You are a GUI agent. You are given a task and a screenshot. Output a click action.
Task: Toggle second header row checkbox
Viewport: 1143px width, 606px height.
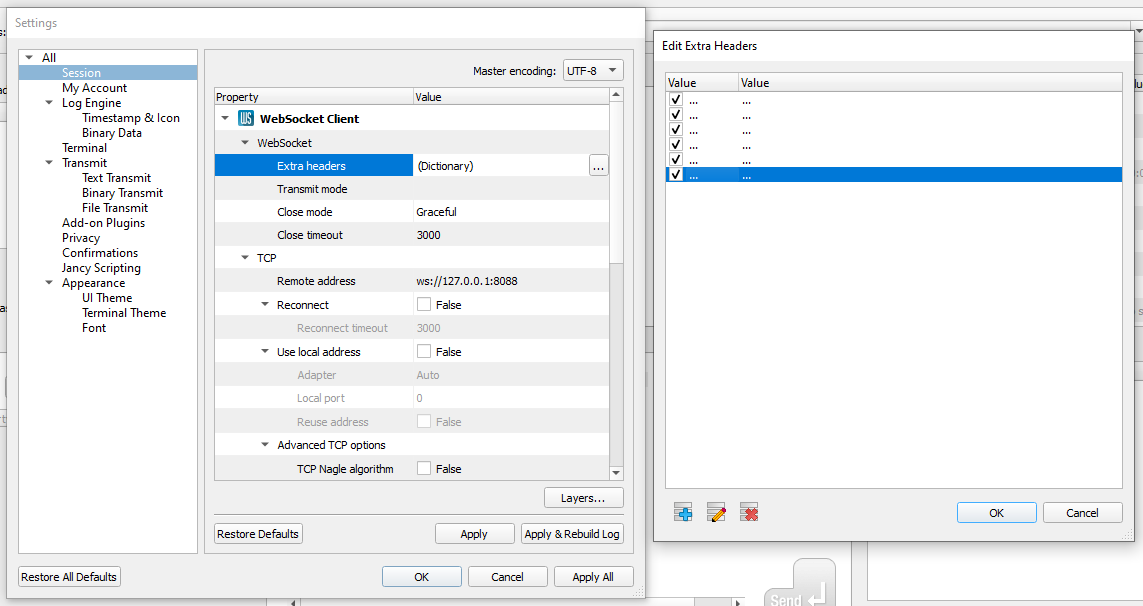(x=676, y=114)
